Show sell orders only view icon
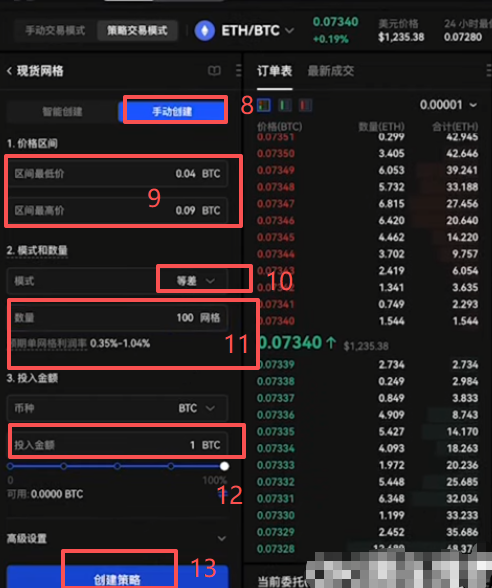 305,105
